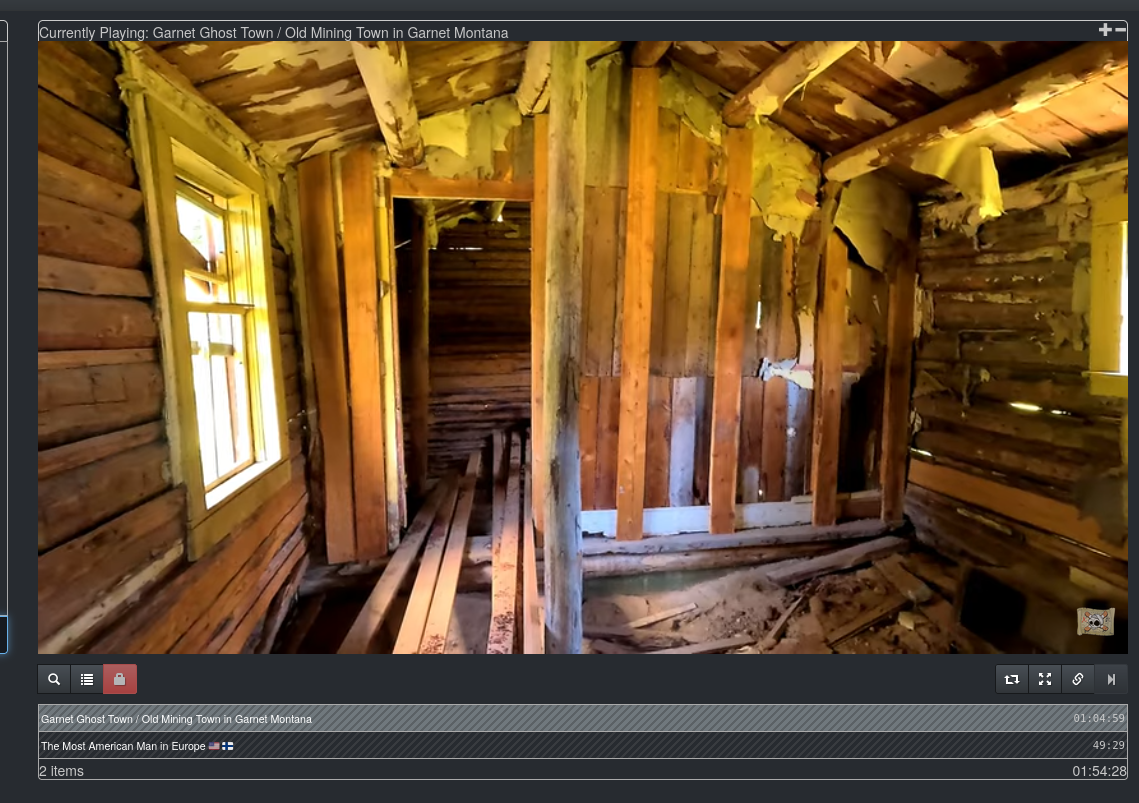
Task: Click the chain link icon button
Action: tap(1078, 680)
